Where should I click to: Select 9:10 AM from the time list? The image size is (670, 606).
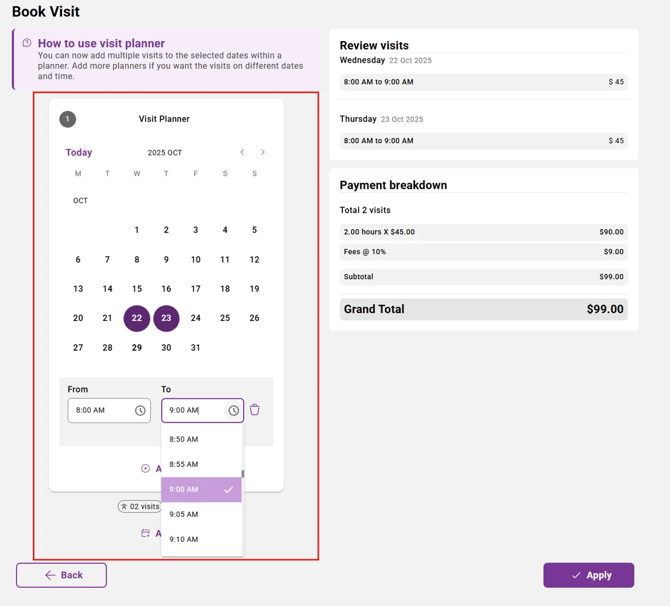(x=184, y=539)
